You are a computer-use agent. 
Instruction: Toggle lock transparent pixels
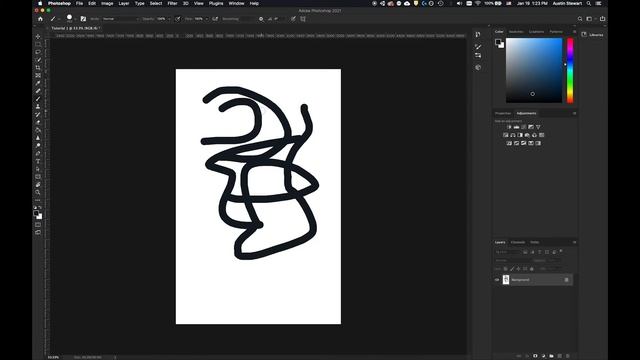tap(505, 269)
